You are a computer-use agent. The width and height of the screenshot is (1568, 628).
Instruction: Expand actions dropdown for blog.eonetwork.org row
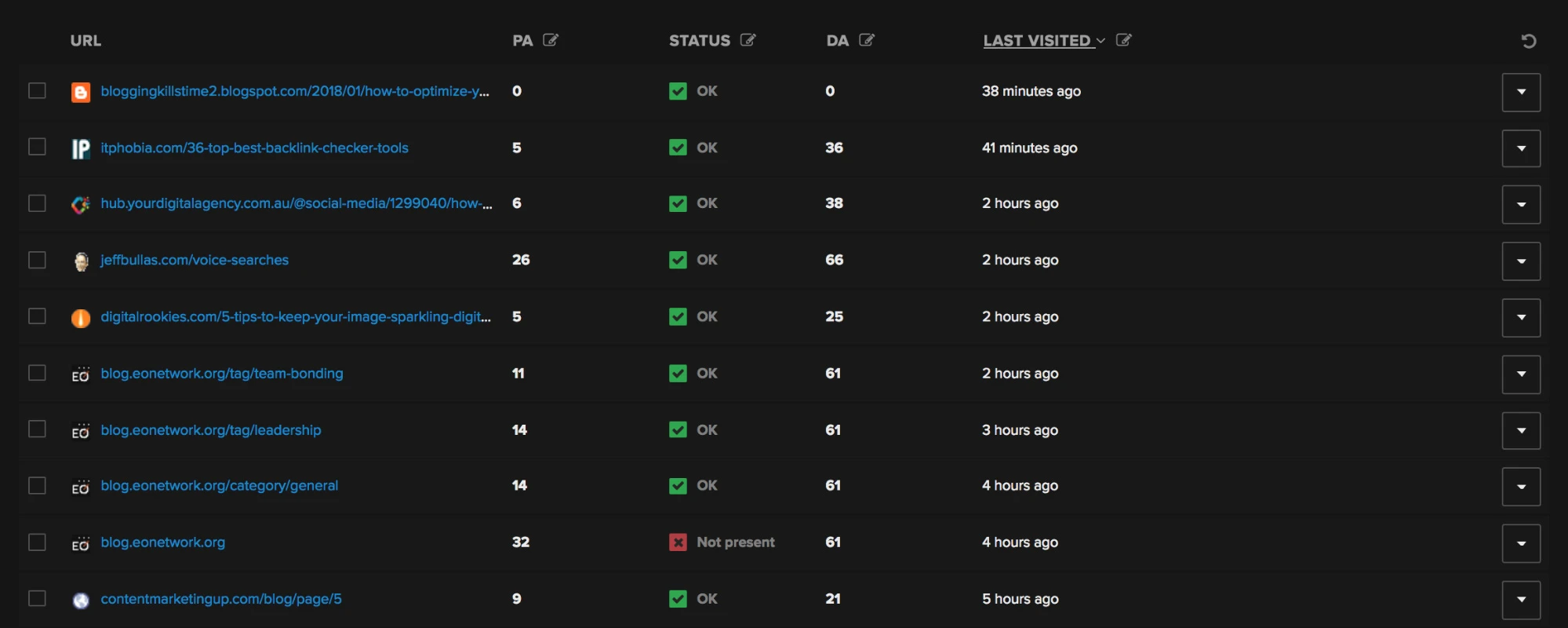click(x=1521, y=543)
